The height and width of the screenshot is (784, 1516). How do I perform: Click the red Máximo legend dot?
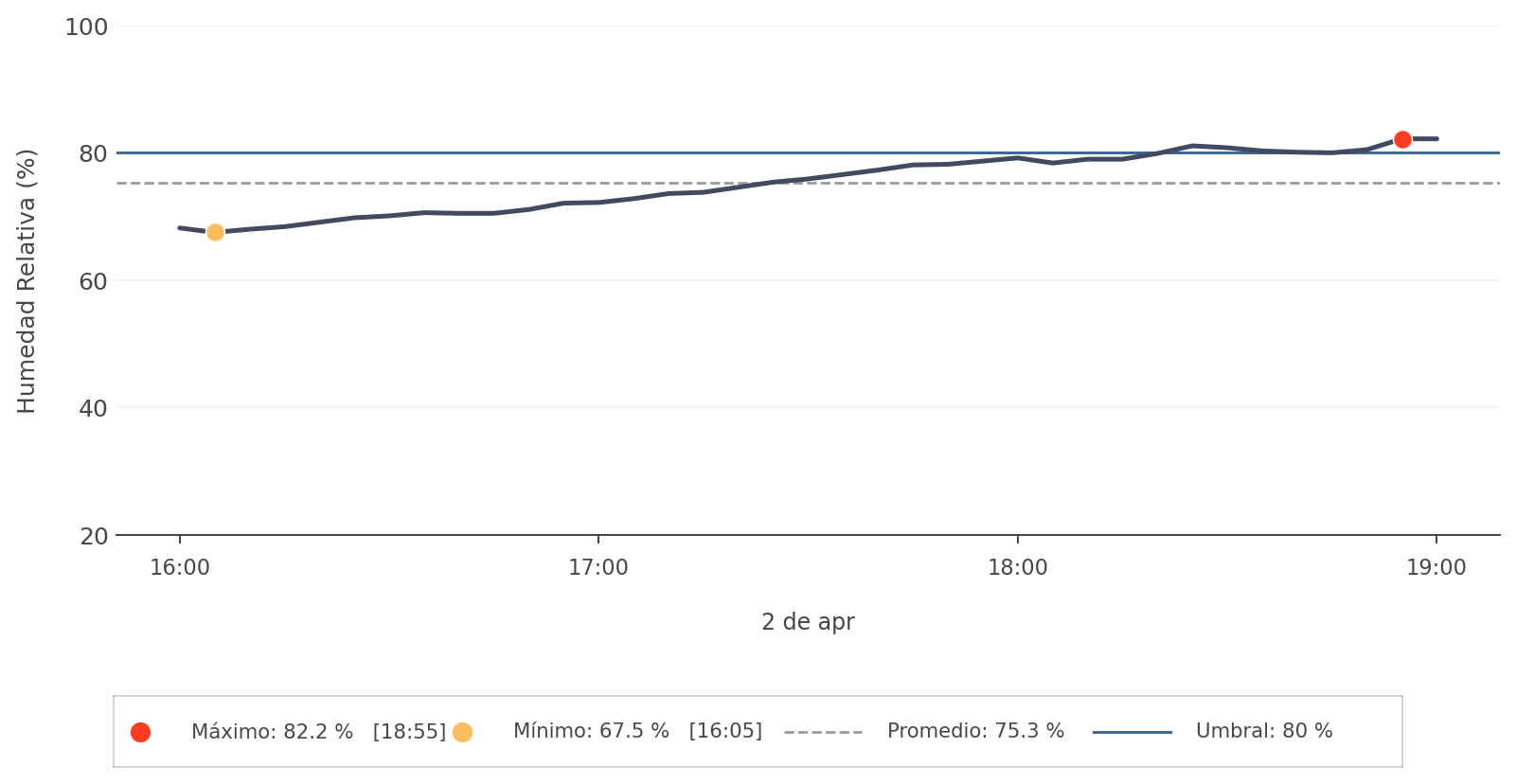140,732
